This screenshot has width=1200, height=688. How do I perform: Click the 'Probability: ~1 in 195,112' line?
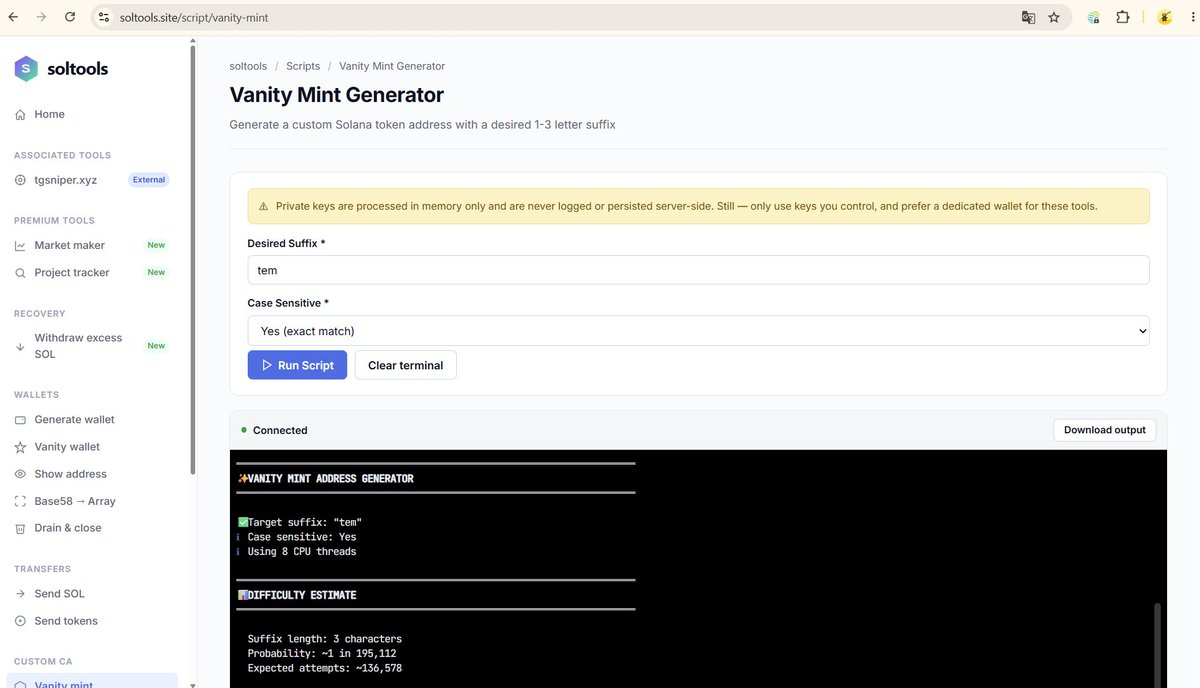pyautogui.click(x=322, y=653)
